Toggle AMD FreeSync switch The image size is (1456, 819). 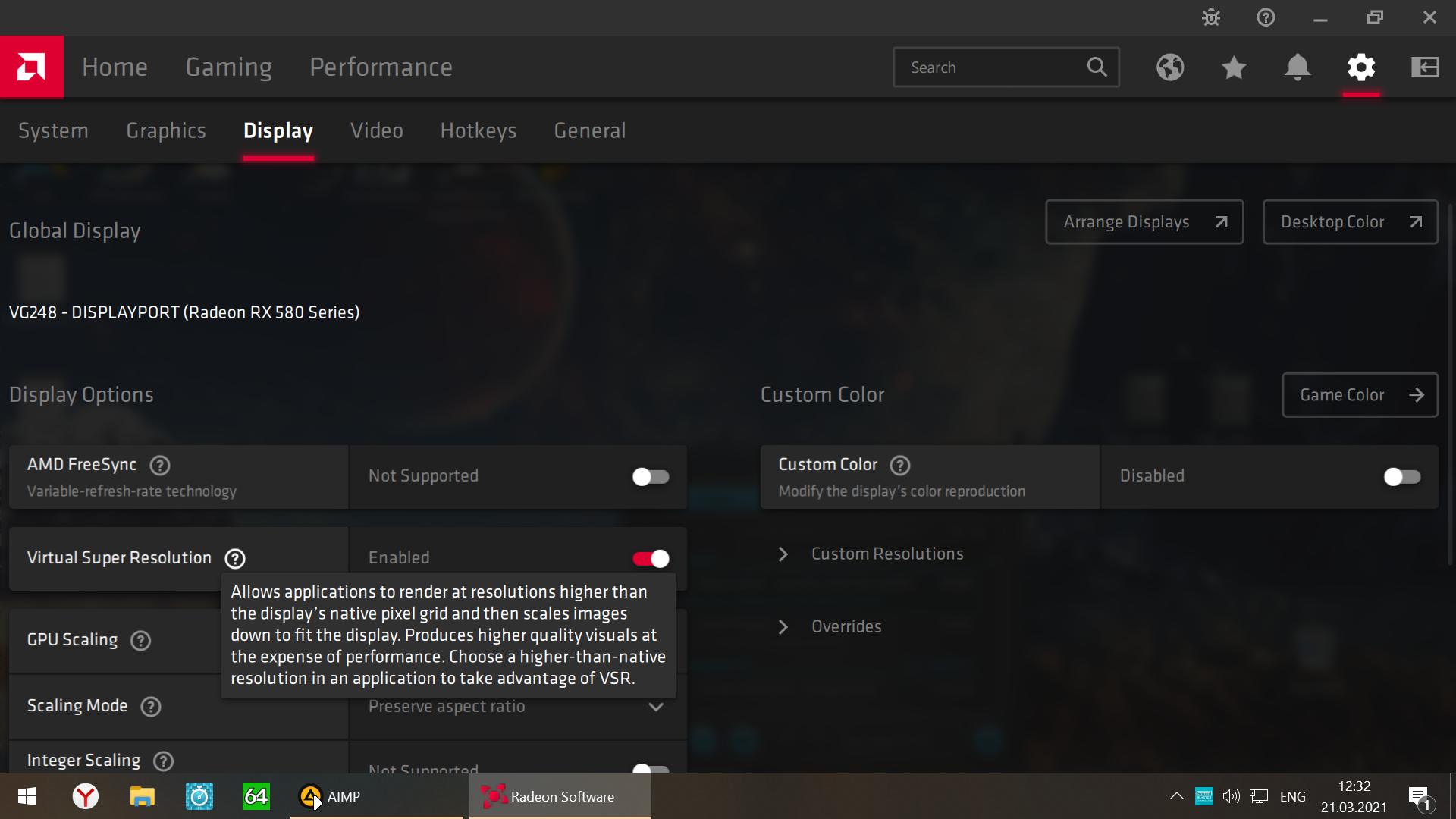coord(651,477)
